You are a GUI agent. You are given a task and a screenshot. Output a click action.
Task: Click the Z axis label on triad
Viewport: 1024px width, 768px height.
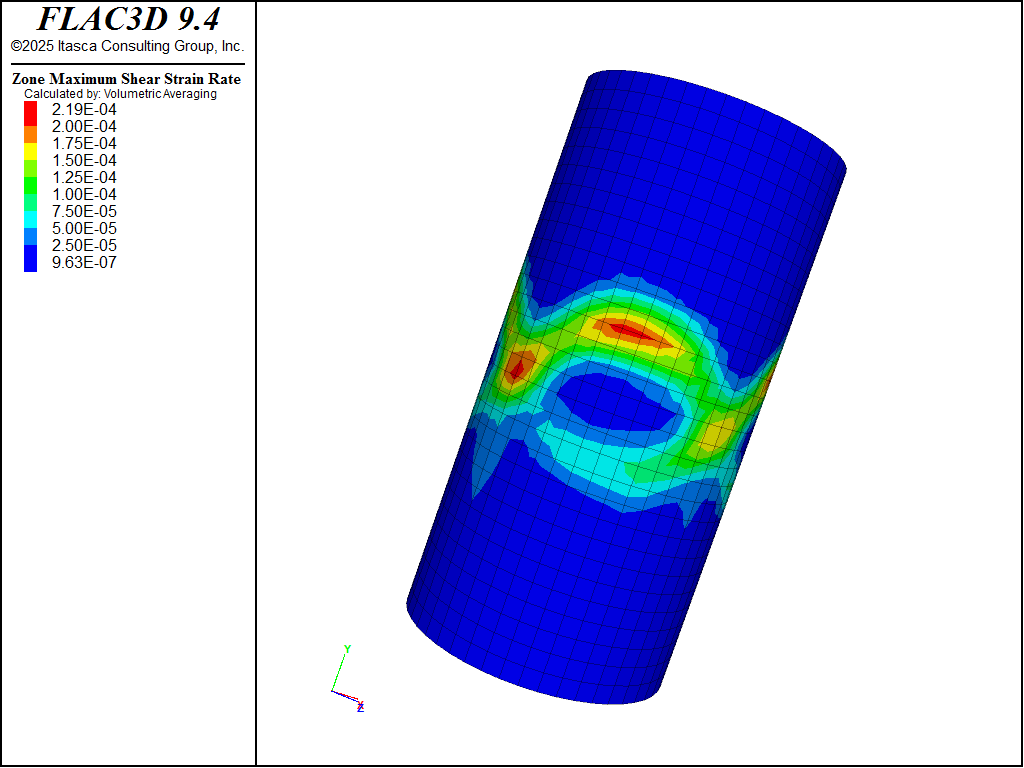[x=360, y=709]
